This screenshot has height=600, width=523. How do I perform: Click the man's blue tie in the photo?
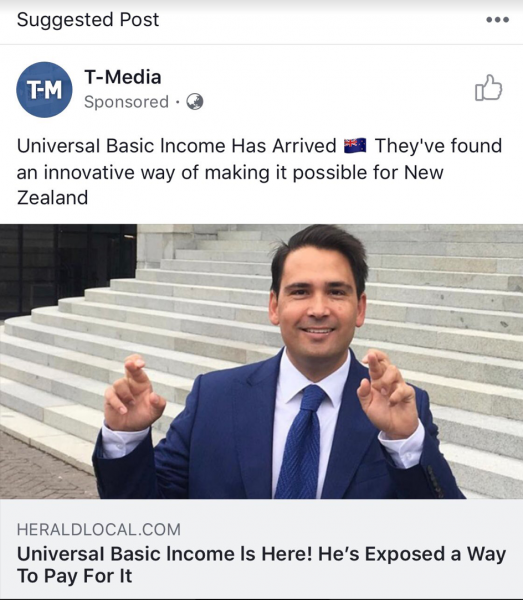302,440
